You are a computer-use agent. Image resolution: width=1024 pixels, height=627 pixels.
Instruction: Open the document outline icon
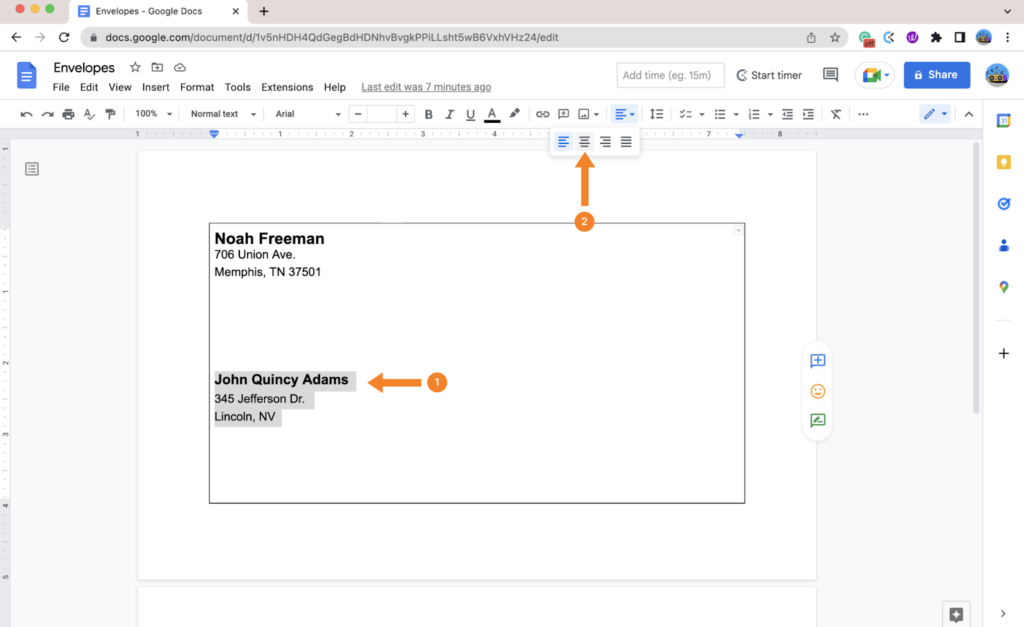tap(32, 169)
